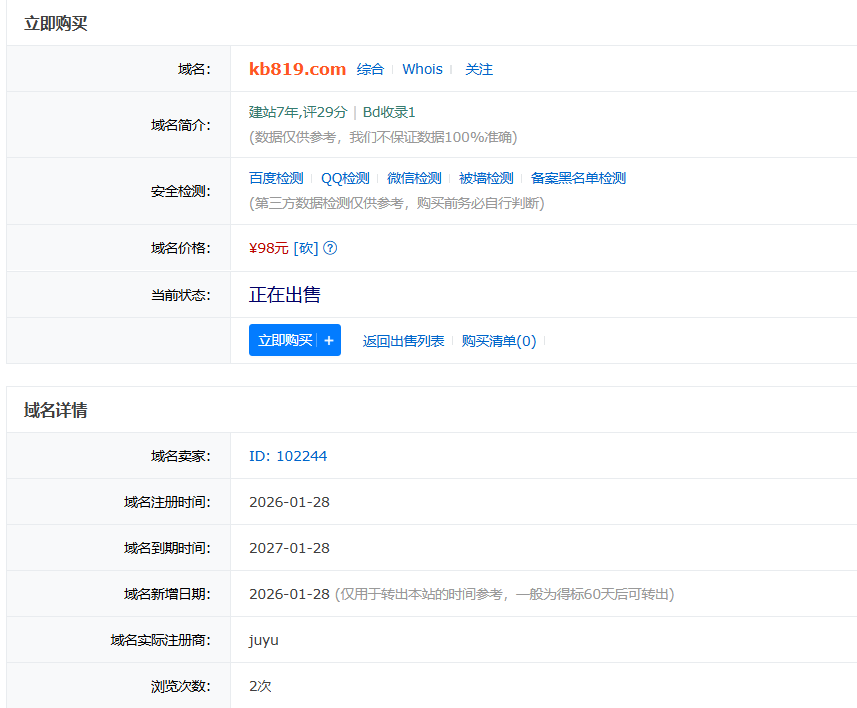
Task: Click the Bd收录1 index info
Action: tap(389, 112)
